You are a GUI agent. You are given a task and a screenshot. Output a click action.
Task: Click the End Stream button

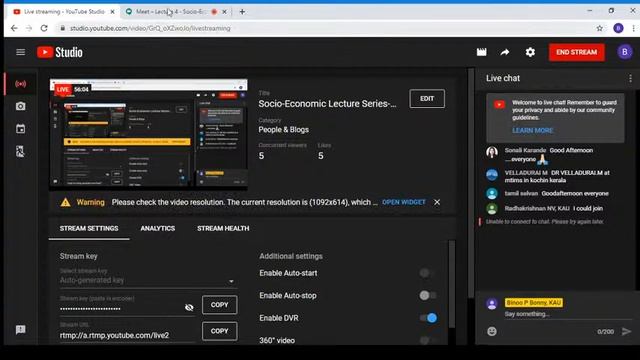tap(576, 52)
